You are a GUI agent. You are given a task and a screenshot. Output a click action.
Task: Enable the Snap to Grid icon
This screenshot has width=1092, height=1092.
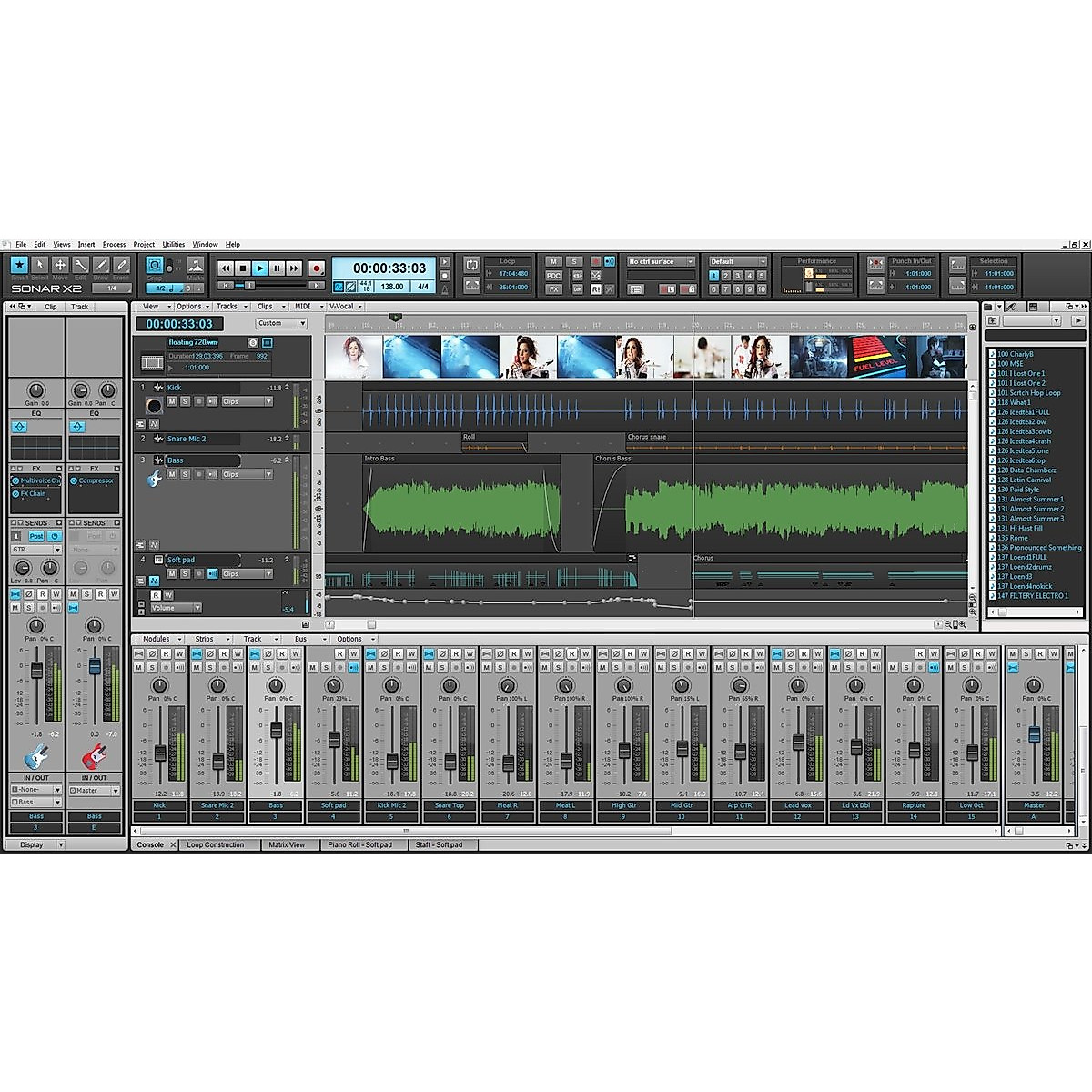[154, 264]
